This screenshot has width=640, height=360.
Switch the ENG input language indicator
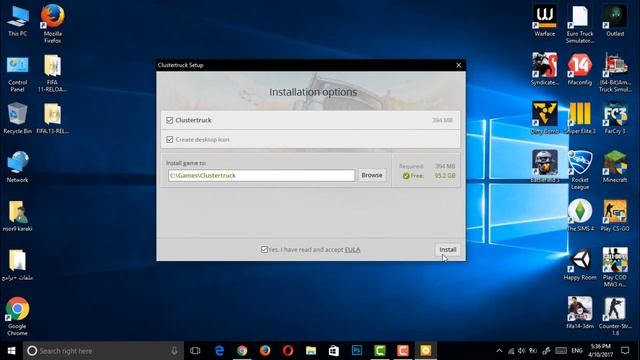click(577, 351)
